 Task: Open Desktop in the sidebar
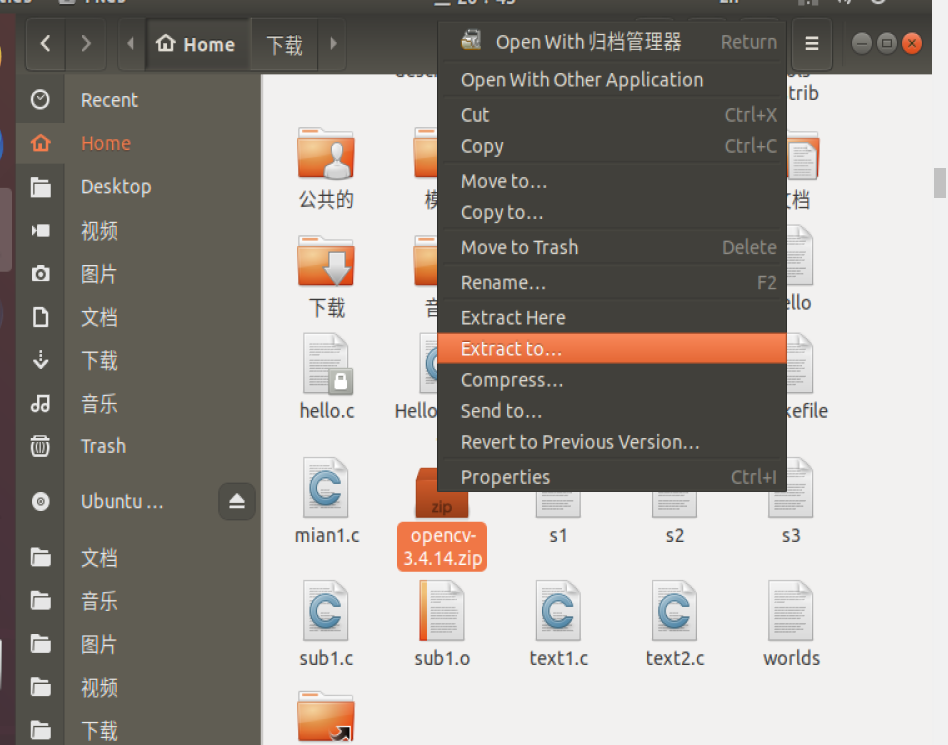pyautogui.click(x=116, y=187)
